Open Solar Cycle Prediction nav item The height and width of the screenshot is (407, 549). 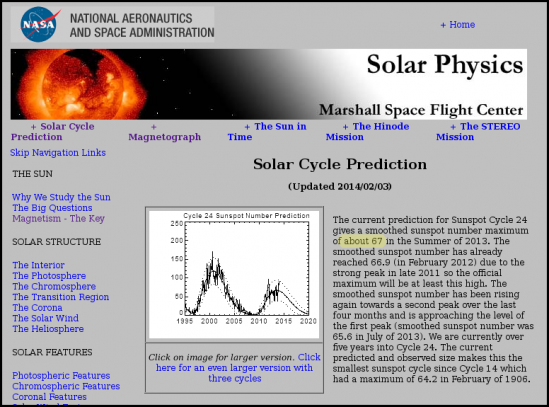click(x=53, y=132)
